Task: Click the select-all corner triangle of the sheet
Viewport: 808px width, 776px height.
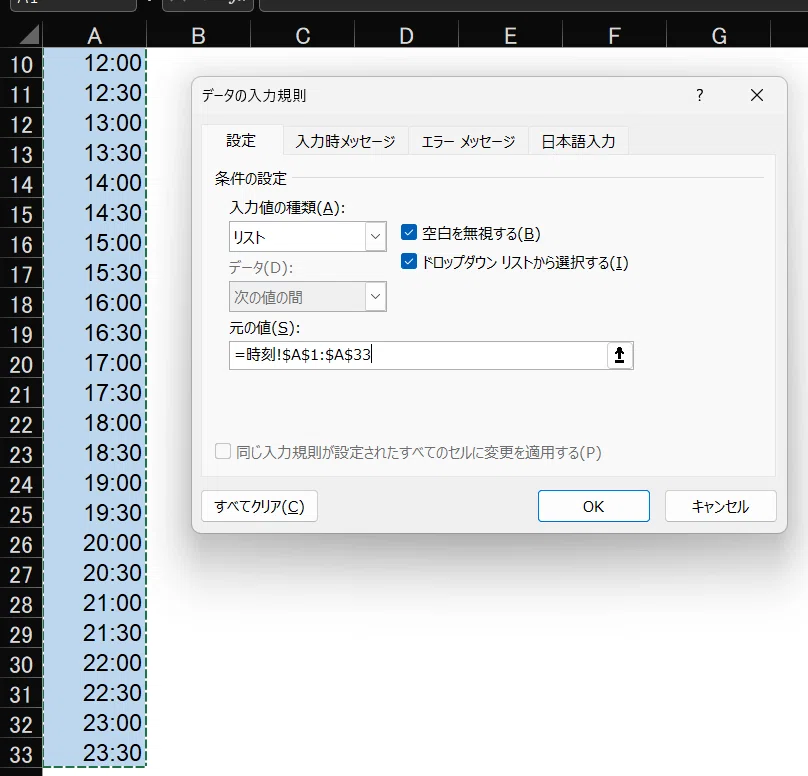Action: pos(29,35)
